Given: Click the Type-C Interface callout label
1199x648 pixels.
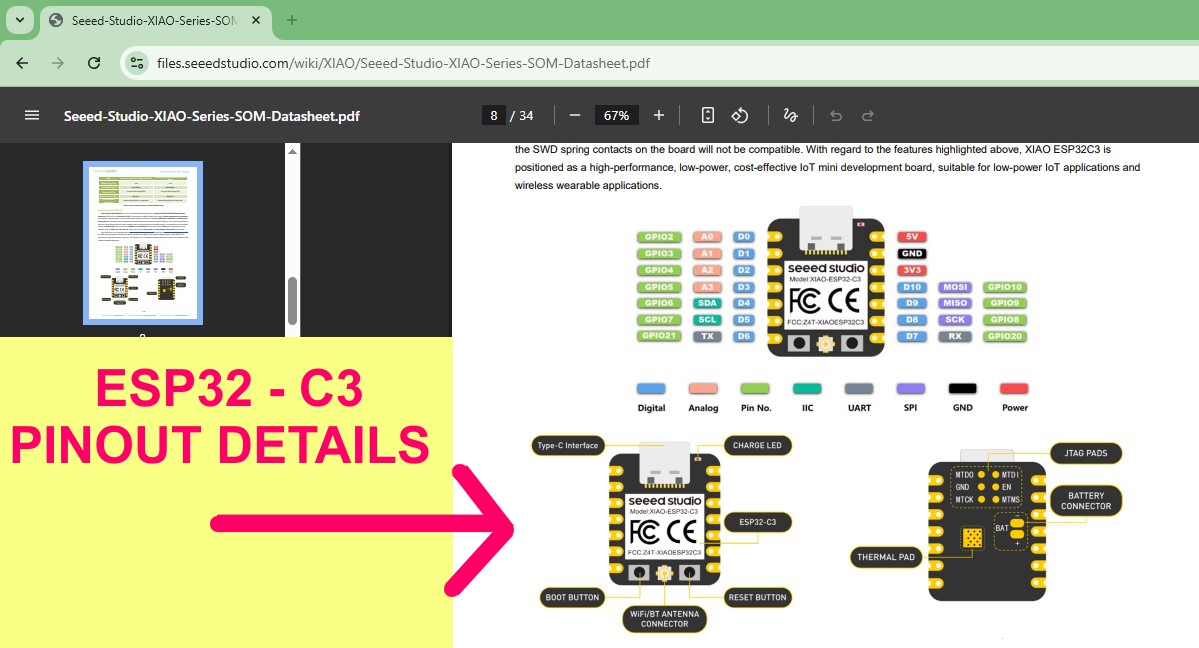Looking at the screenshot, I should pyautogui.click(x=567, y=445).
